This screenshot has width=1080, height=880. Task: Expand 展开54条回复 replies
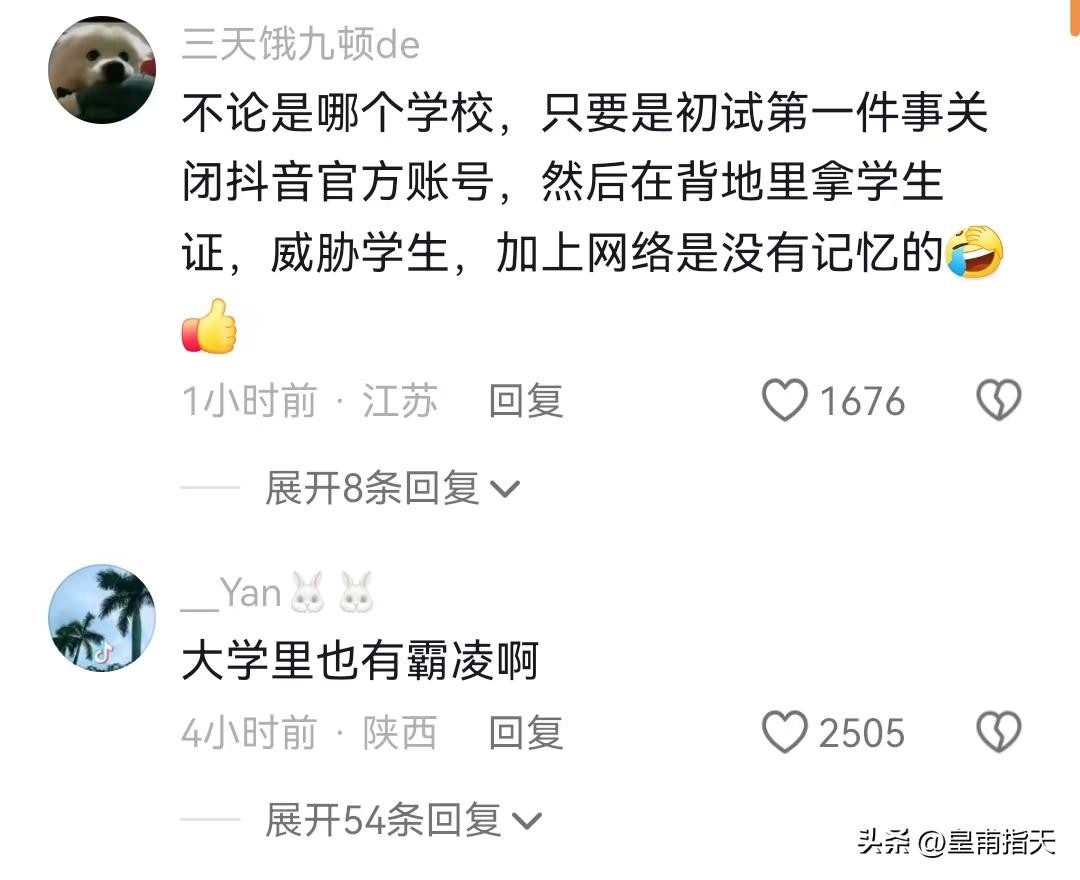click(x=404, y=820)
